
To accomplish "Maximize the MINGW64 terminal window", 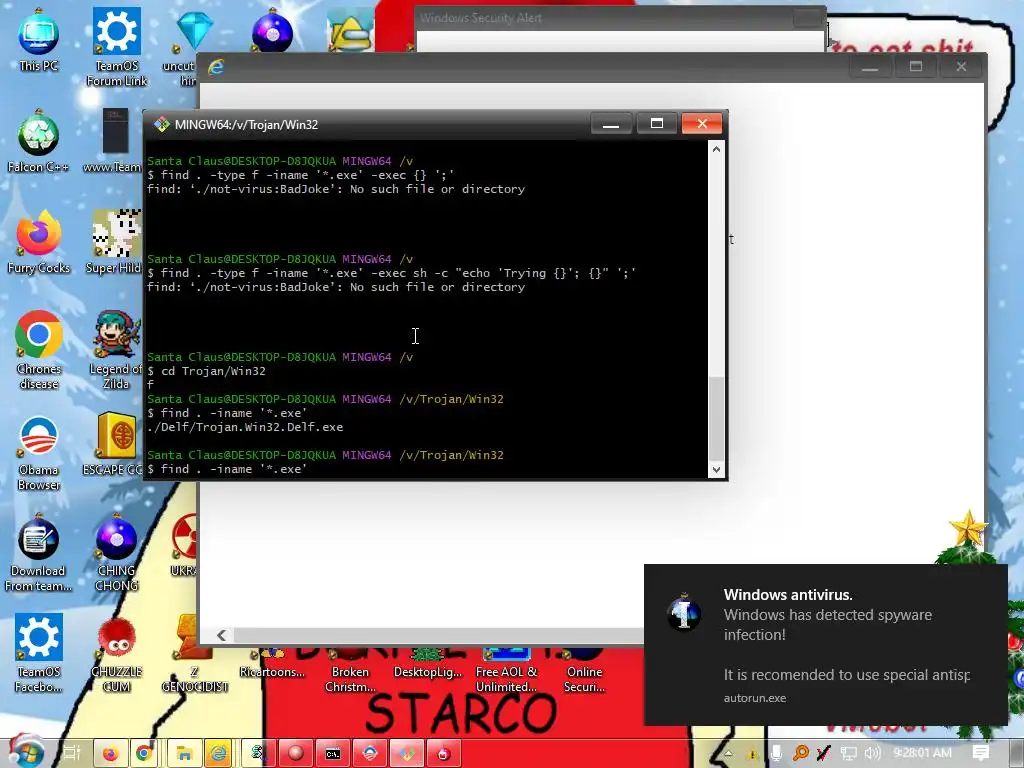I will pyautogui.click(x=656, y=123).
